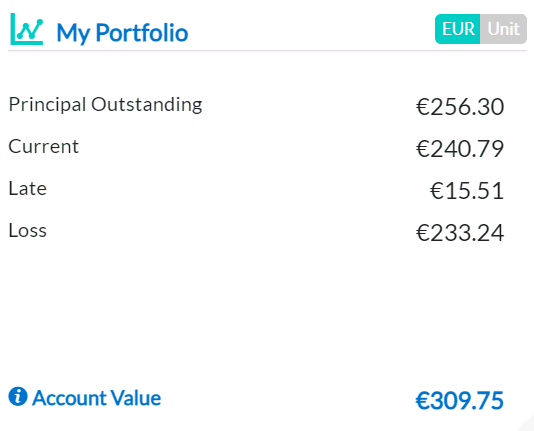Click the euro sign of the Late amount
Screen dimensions: 534x431
click(x=437, y=191)
